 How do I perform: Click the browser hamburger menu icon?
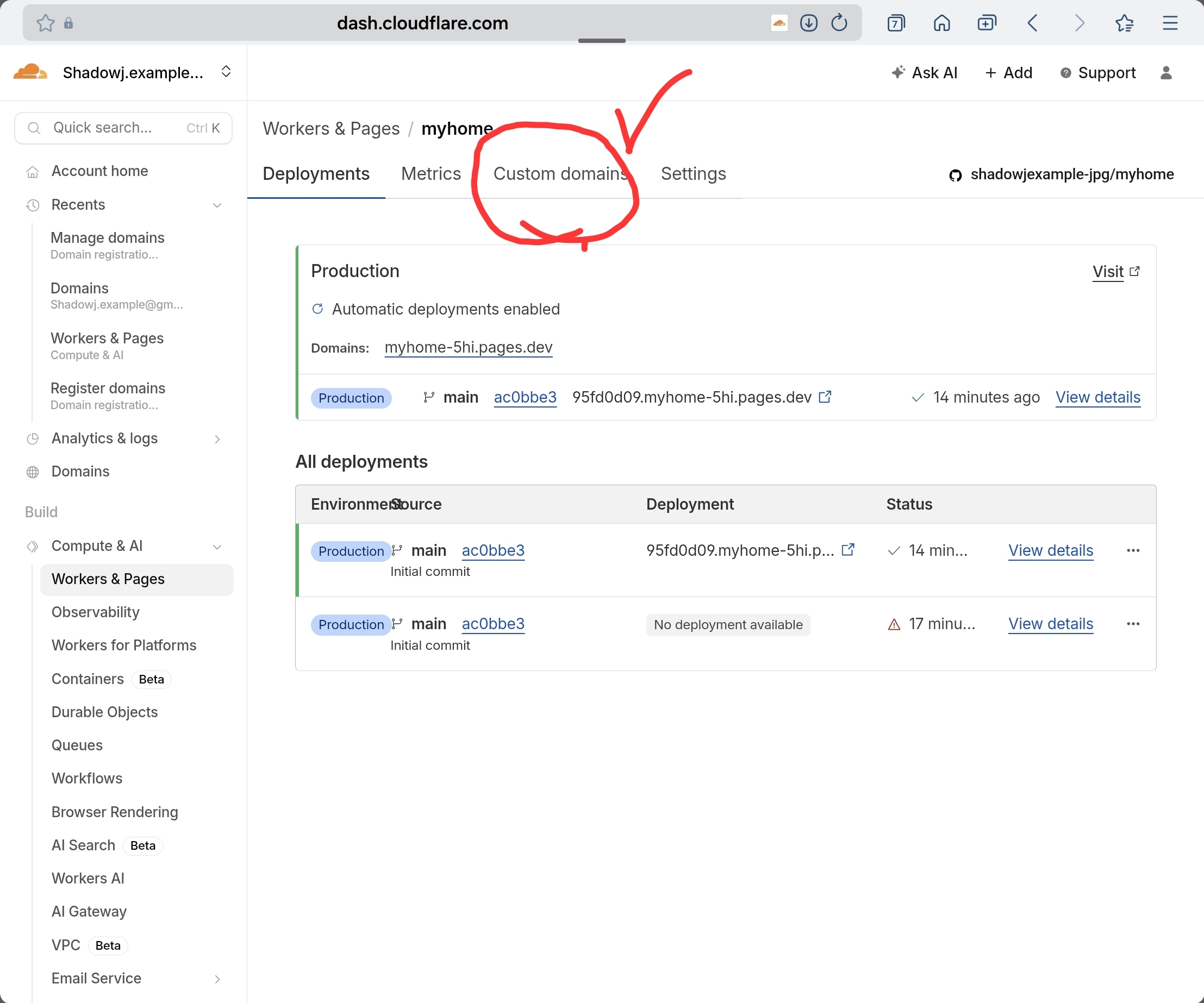1170,23
